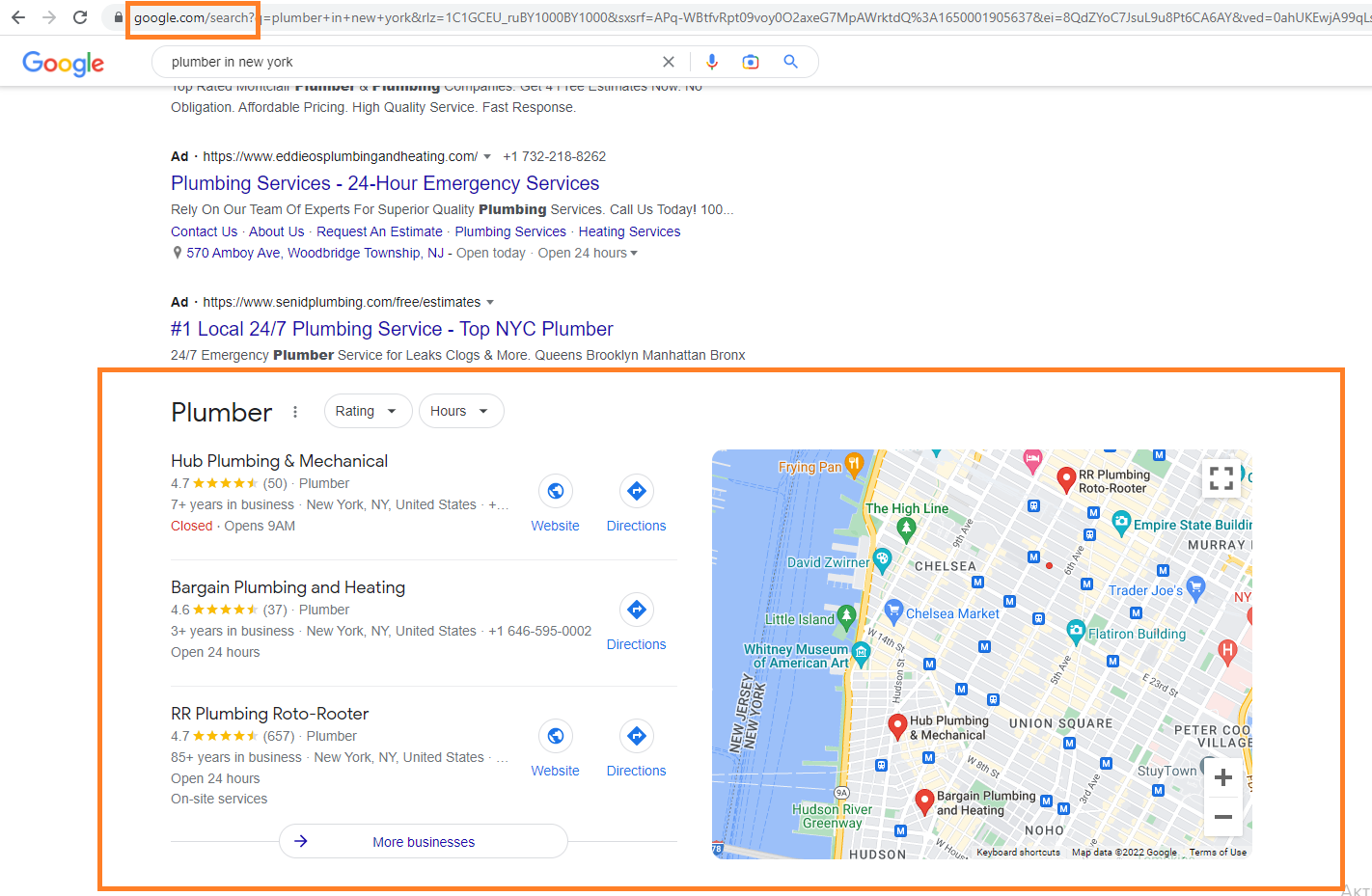Open the RR Plumbing Roto-Rooter listing
1372x896 pixels.
[269, 714]
